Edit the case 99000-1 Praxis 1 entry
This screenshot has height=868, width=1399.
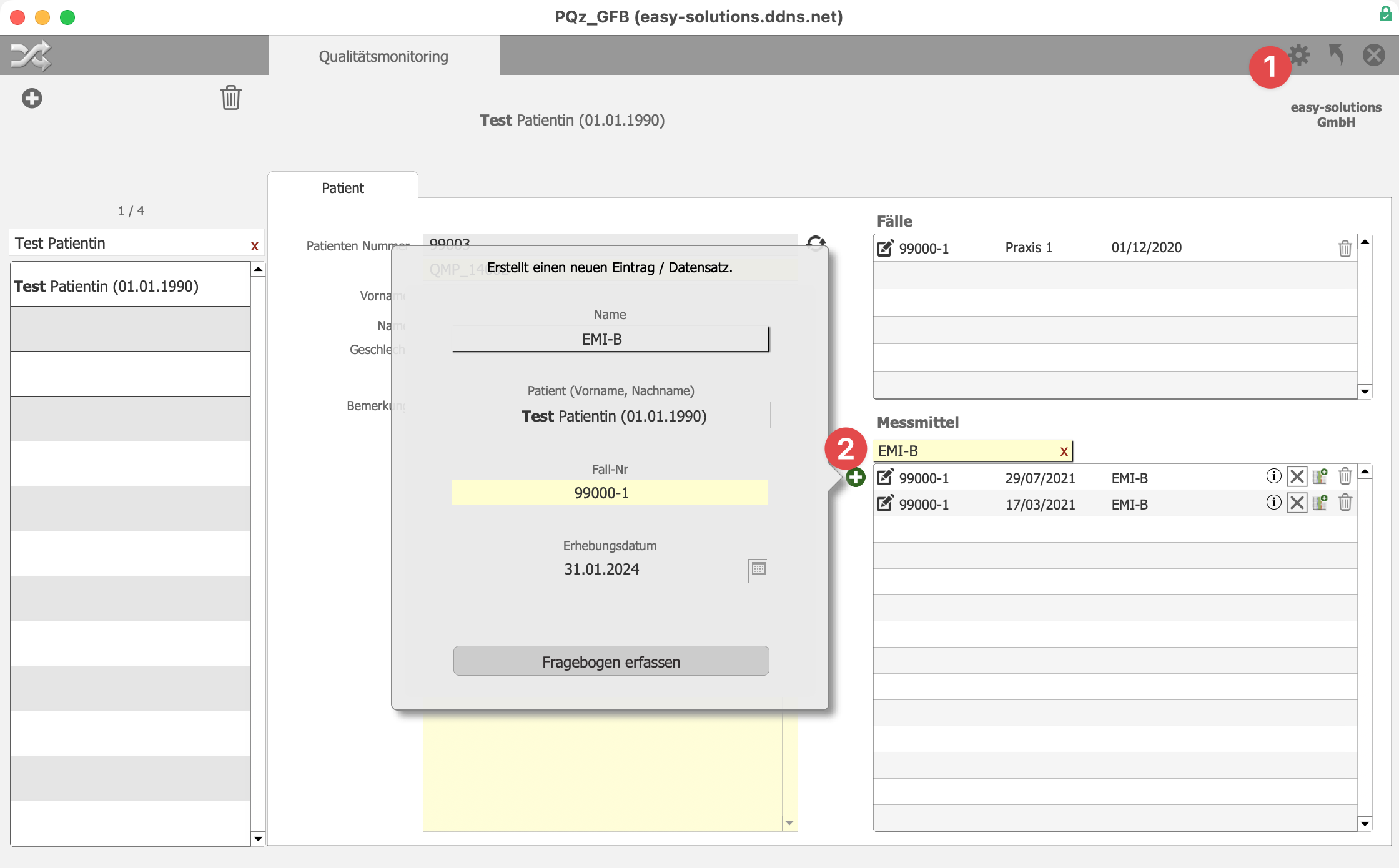(885, 248)
